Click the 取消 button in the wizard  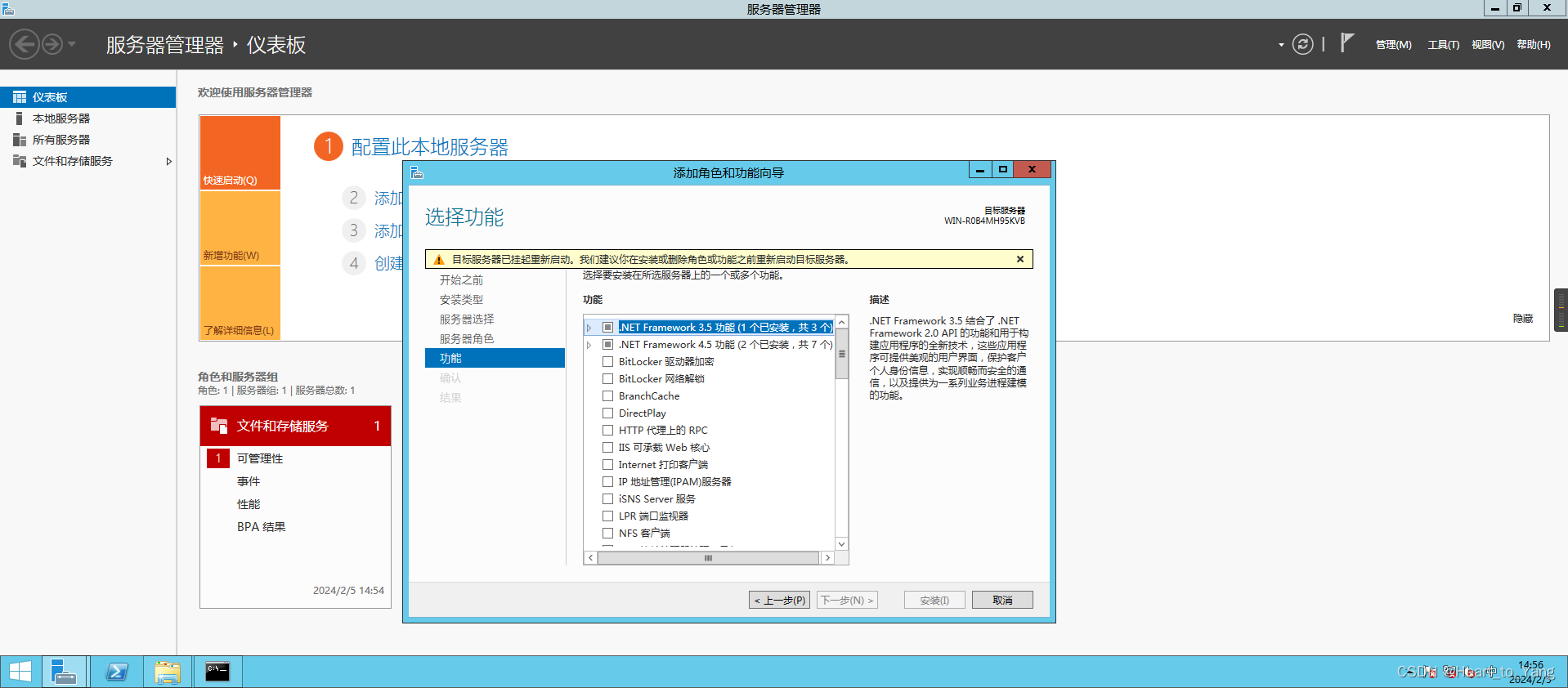(x=1002, y=600)
